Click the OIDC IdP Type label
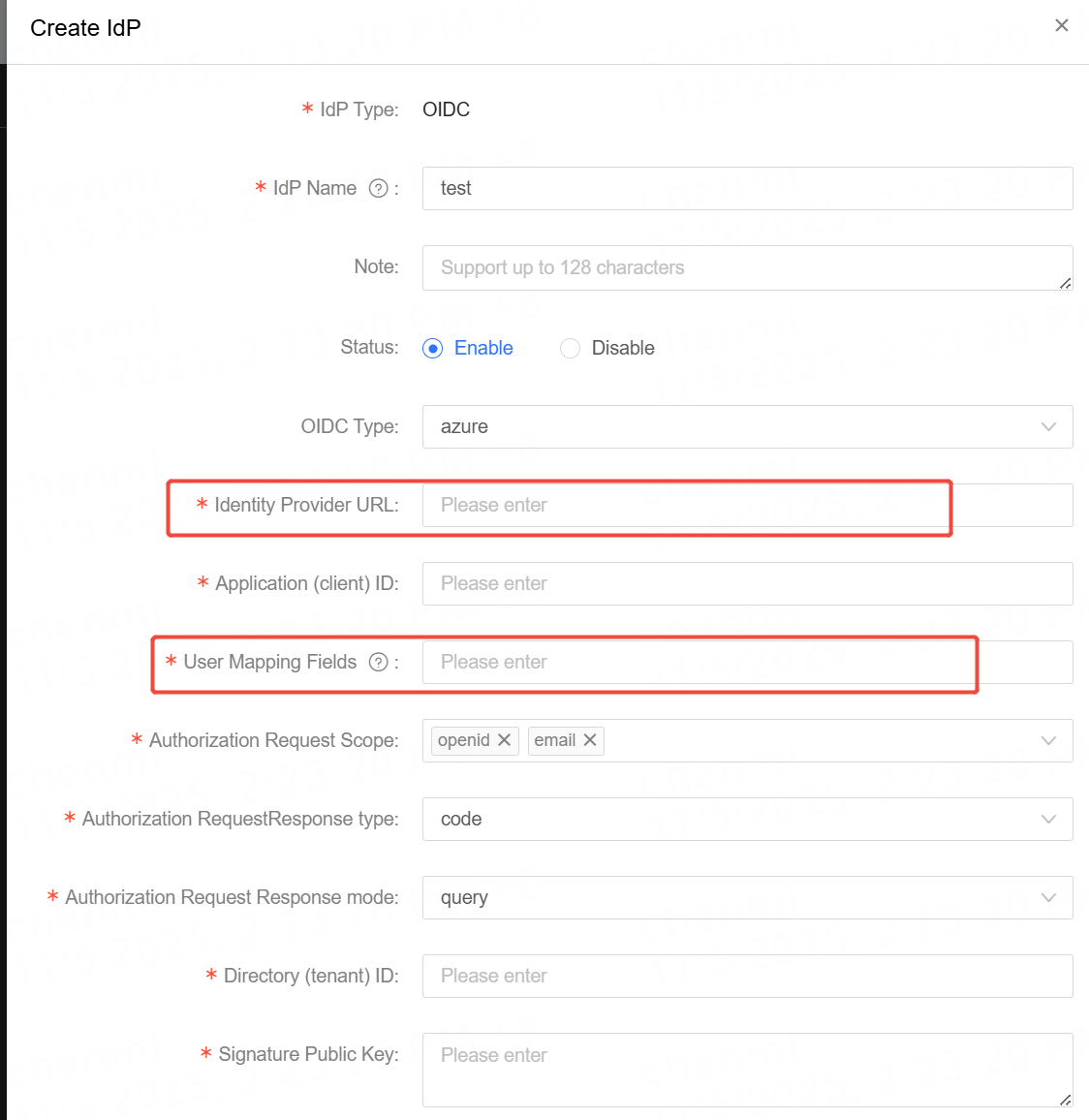 click(x=446, y=109)
